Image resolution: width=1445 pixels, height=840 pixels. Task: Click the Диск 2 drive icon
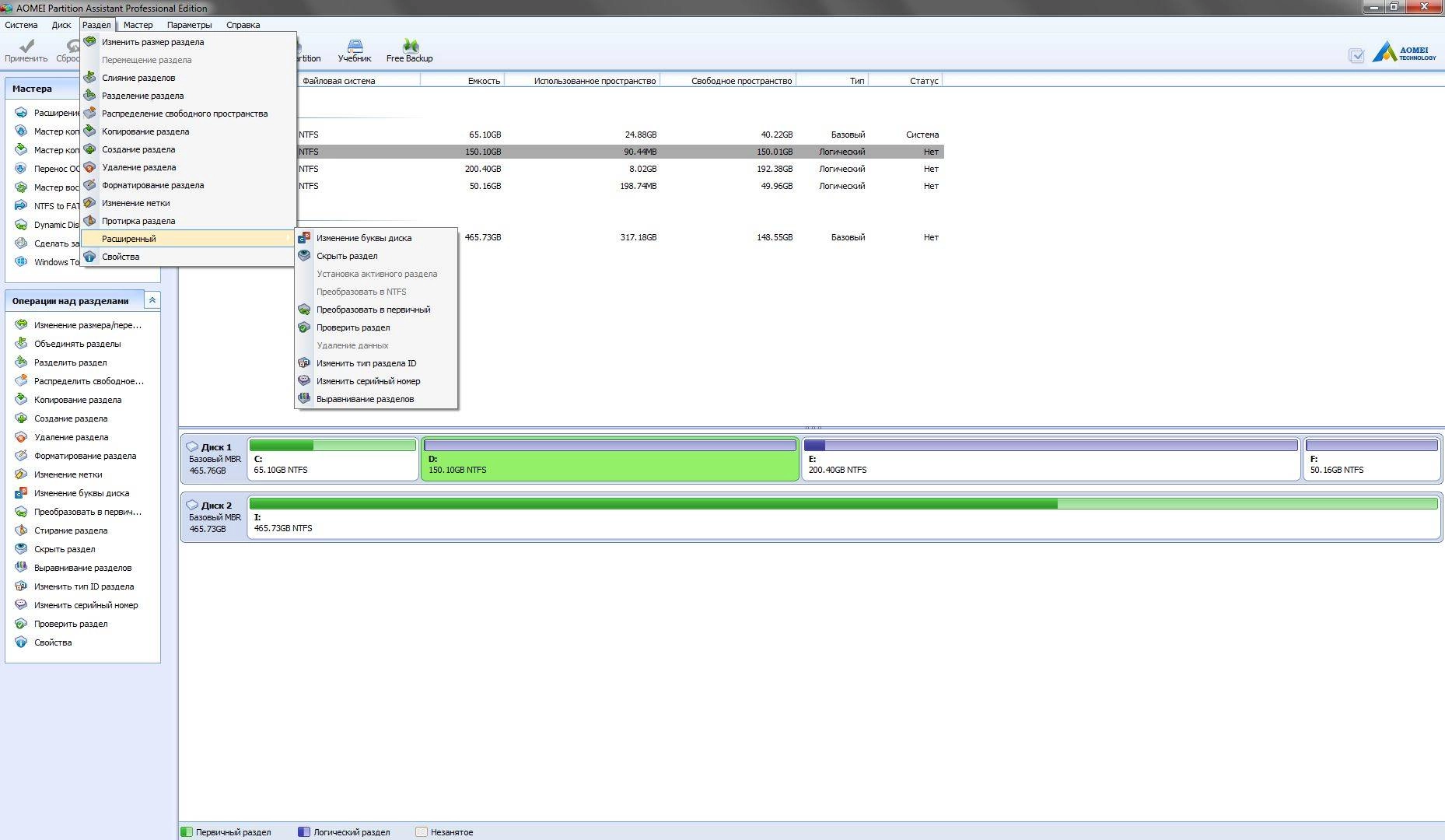[x=192, y=506]
